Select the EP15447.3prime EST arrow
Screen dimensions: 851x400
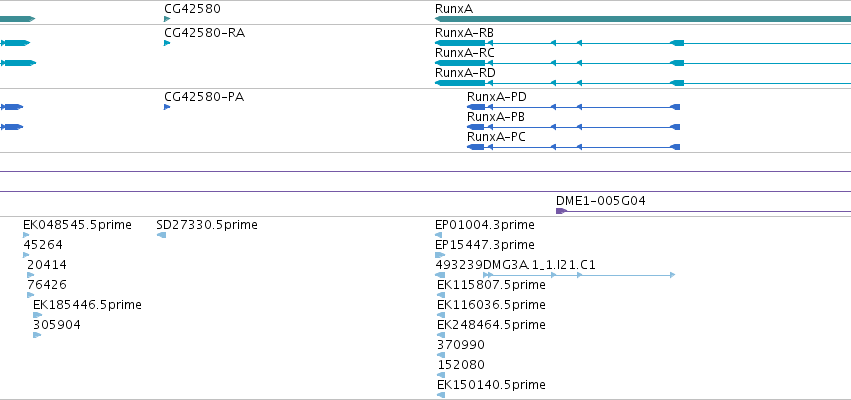point(440,255)
